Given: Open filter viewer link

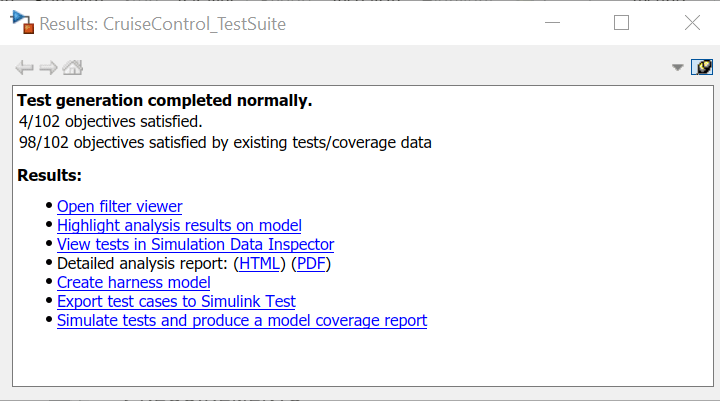Looking at the screenshot, I should (119, 206).
